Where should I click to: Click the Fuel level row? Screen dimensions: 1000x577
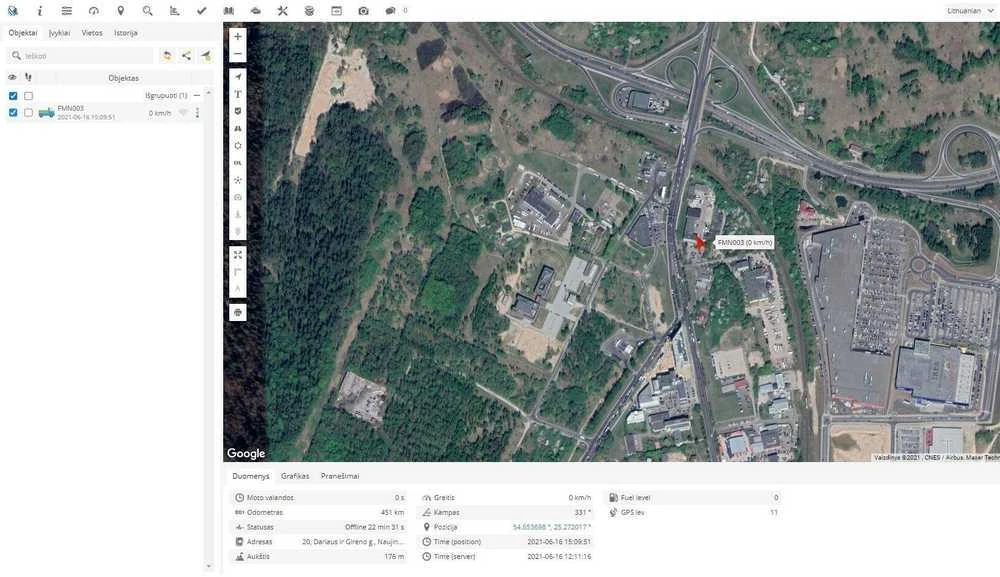point(693,498)
